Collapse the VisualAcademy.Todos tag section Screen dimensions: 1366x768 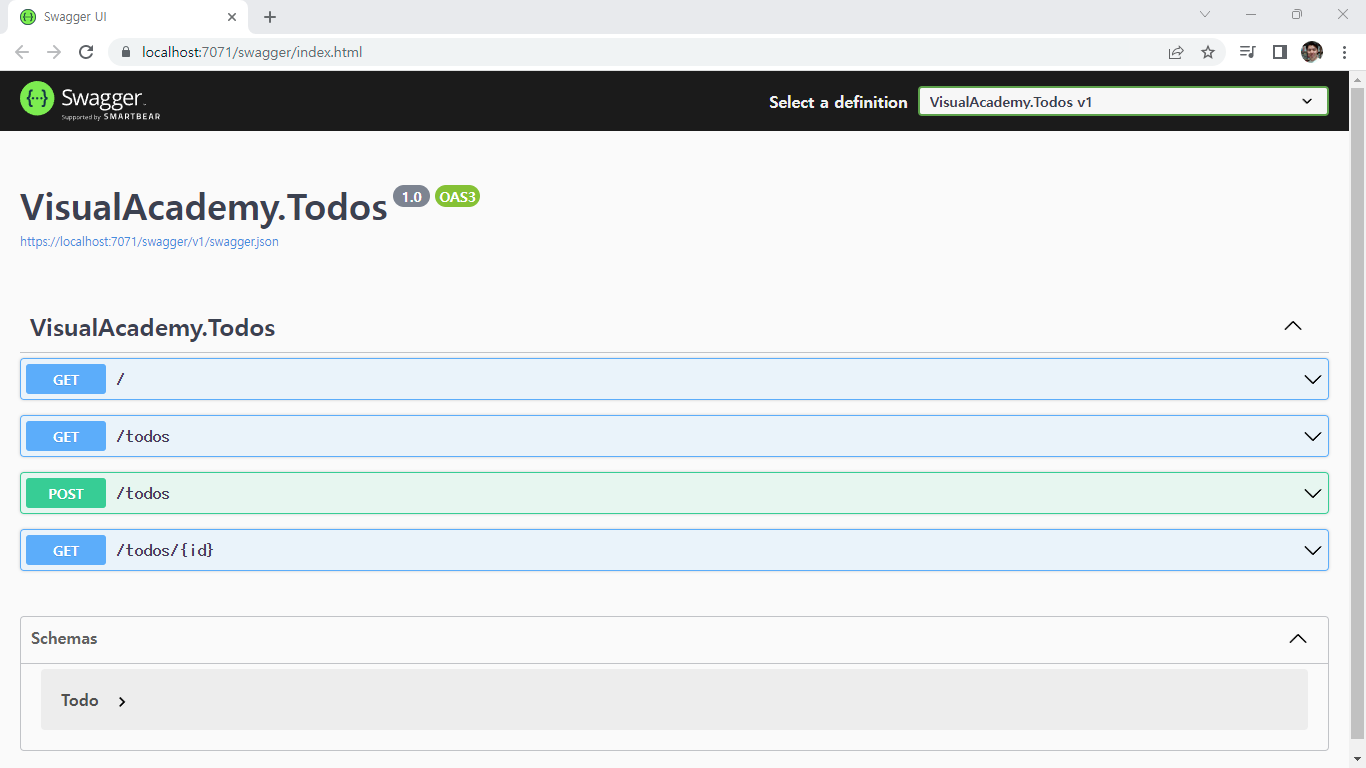[x=1293, y=327]
